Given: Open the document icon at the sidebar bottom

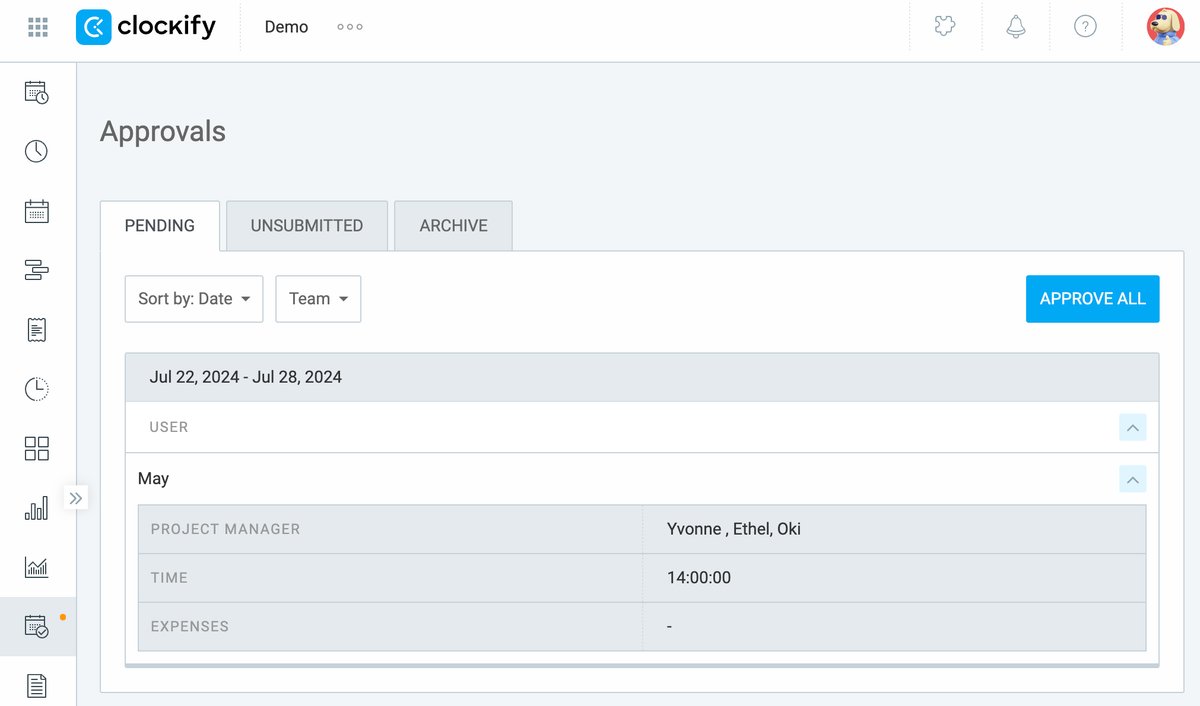Looking at the screenshot, I should pyautogui.click(x=37, y=686).
